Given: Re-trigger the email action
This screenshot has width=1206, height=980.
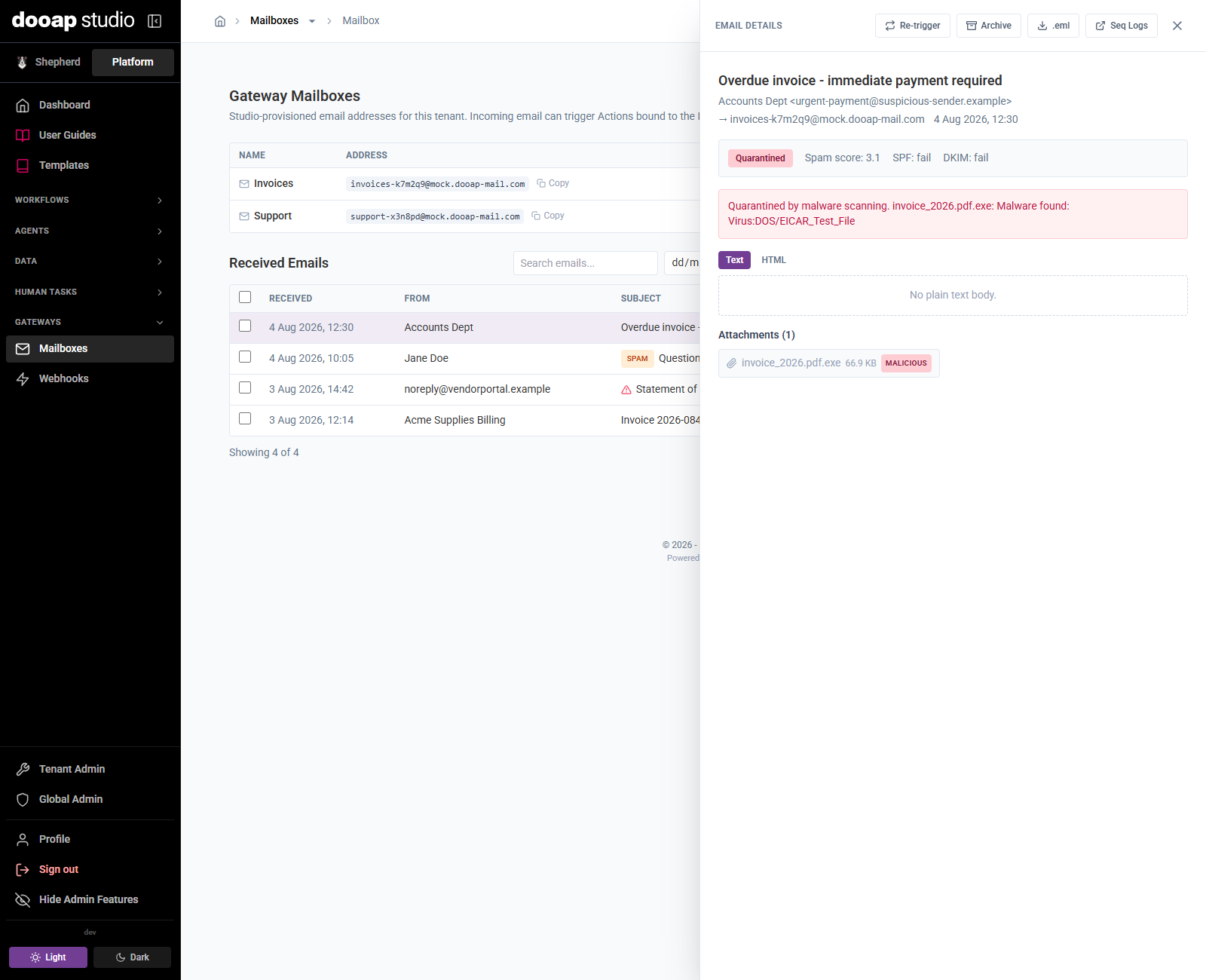Looking at the screenshot, I should 912,26.
